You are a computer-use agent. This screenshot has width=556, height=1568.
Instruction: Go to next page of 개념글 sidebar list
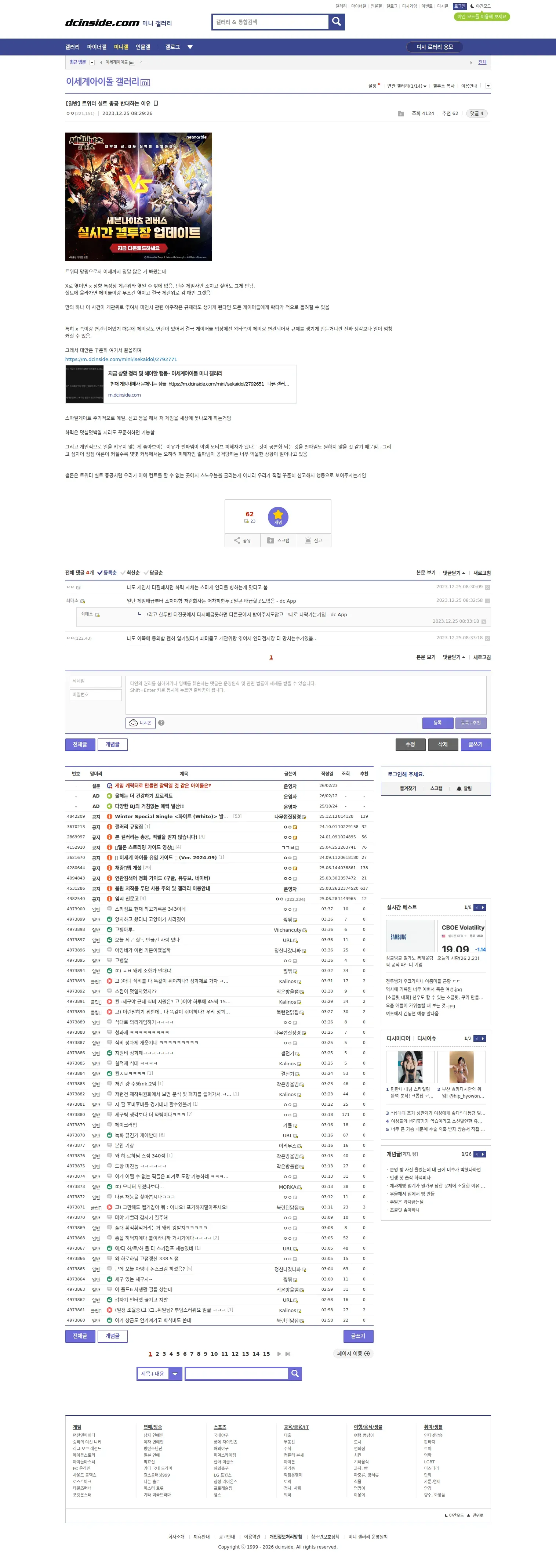483,1154
